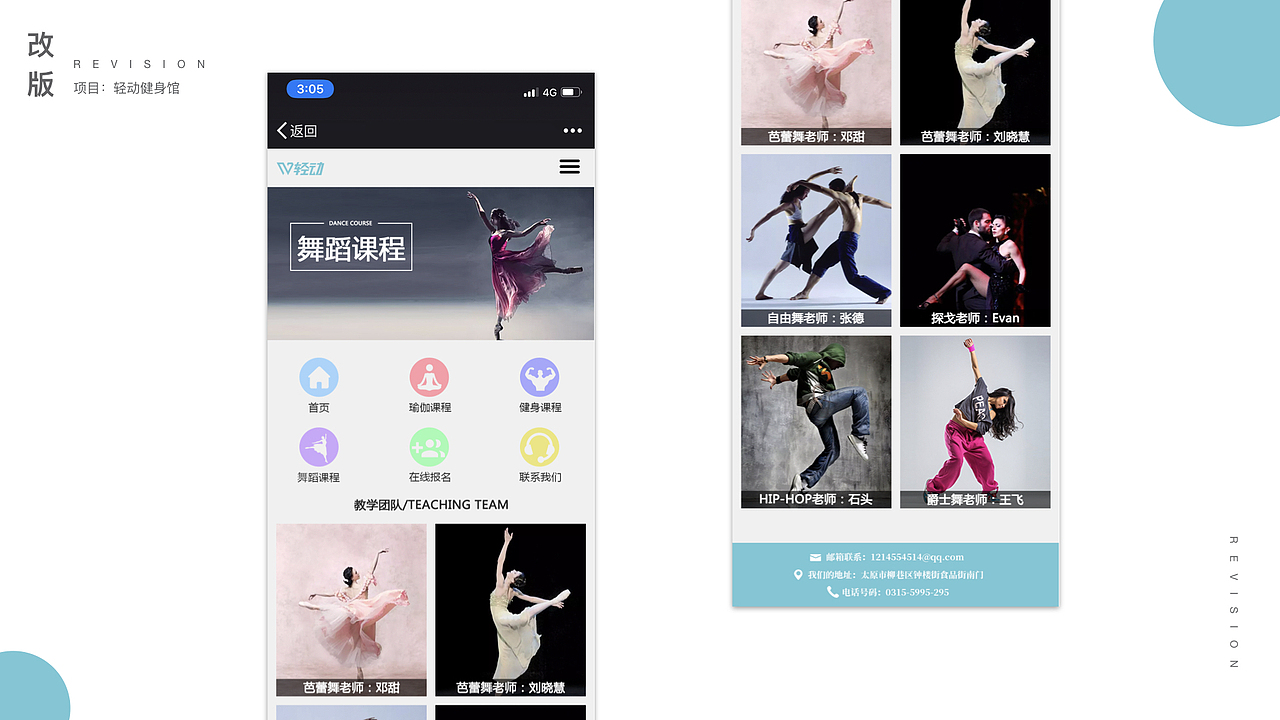The height and width of the screenshot is (720, 1280).
Task: Tap the back arrow labeled 返回
Action: 297,131
